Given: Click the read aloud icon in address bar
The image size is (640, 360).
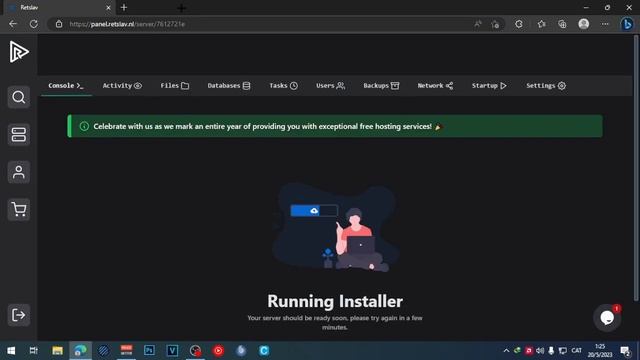Looking at the screenshot, I should (x=478, y=24).
